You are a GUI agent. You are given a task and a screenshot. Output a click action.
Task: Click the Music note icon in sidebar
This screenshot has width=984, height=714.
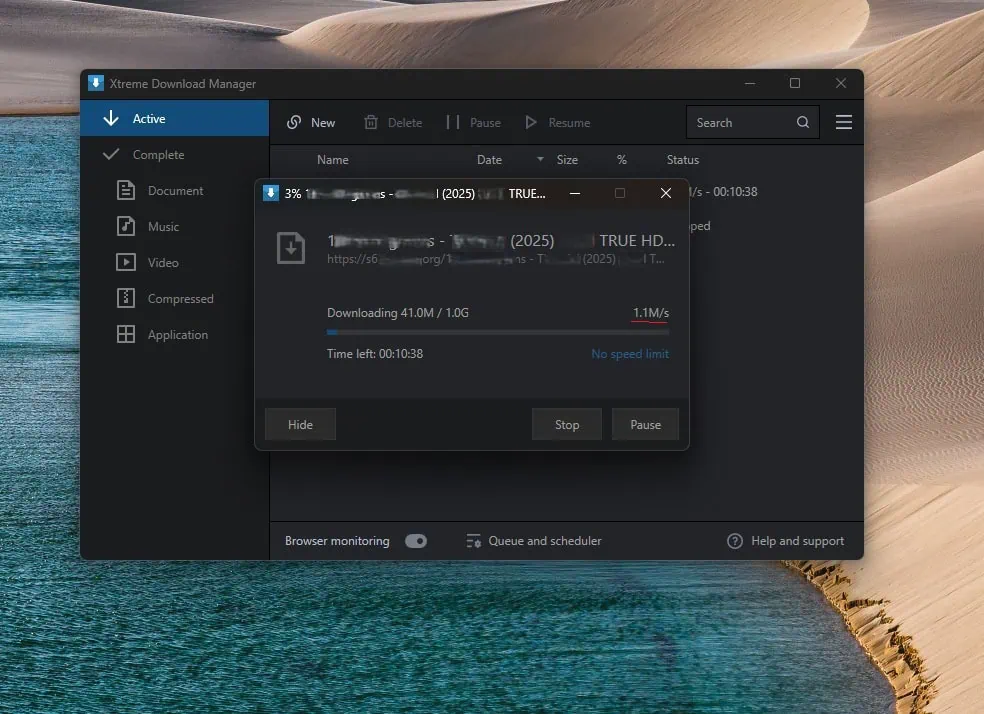click(x=126, y=226)
